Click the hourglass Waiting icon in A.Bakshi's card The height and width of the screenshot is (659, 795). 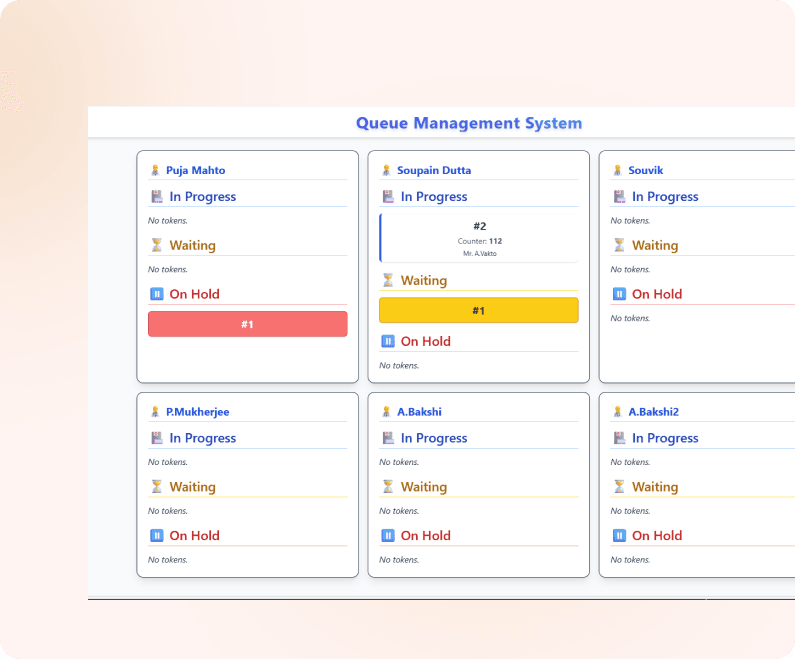[388, 487]
